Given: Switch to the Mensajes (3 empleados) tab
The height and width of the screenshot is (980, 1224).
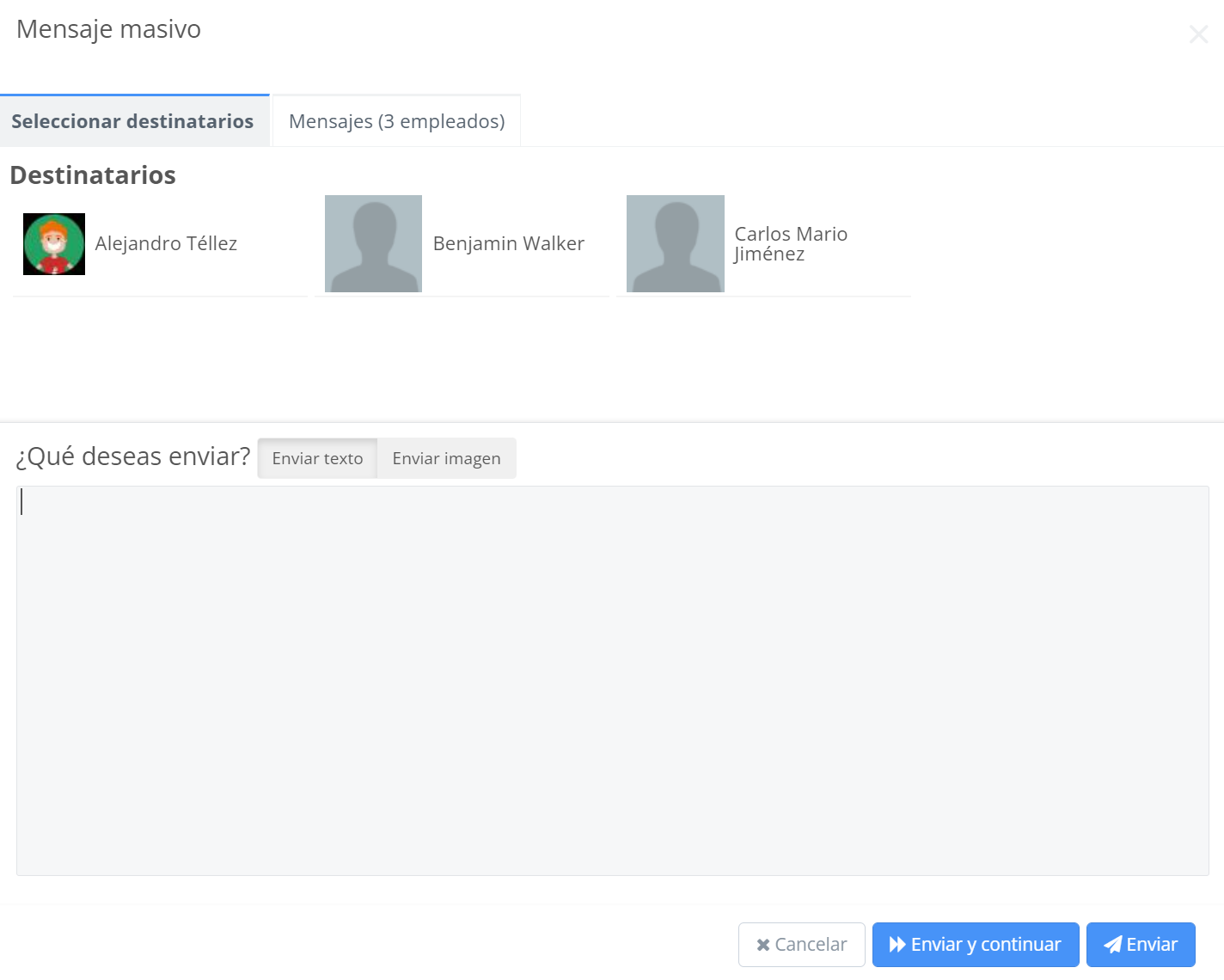Looking at the screenshot, I should coord(396,121).
